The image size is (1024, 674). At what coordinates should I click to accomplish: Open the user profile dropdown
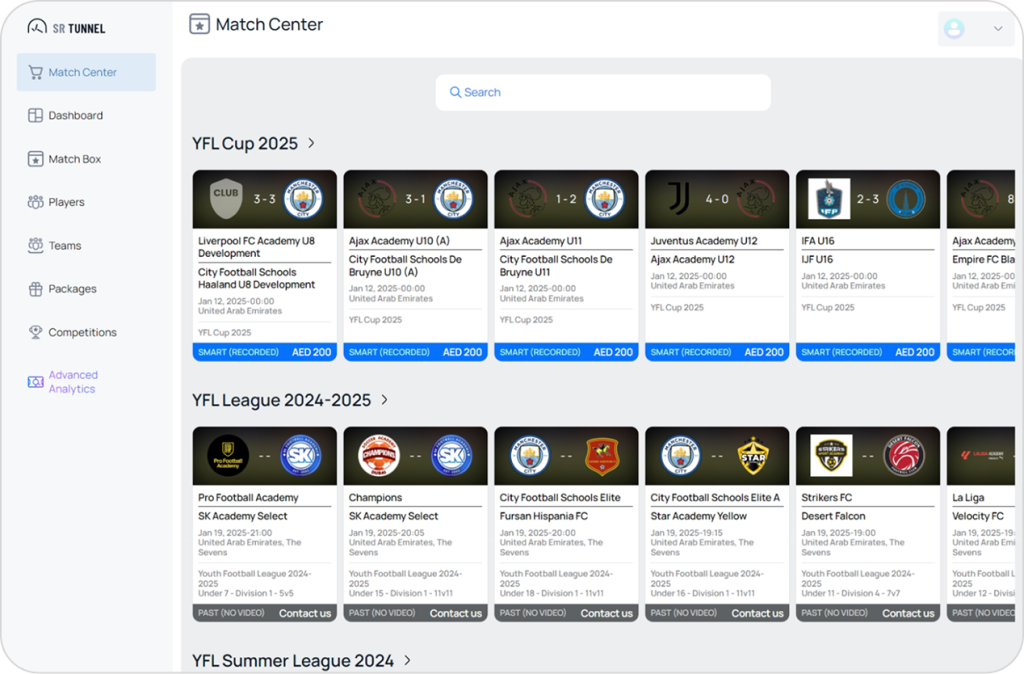click(x=976, y=29)
